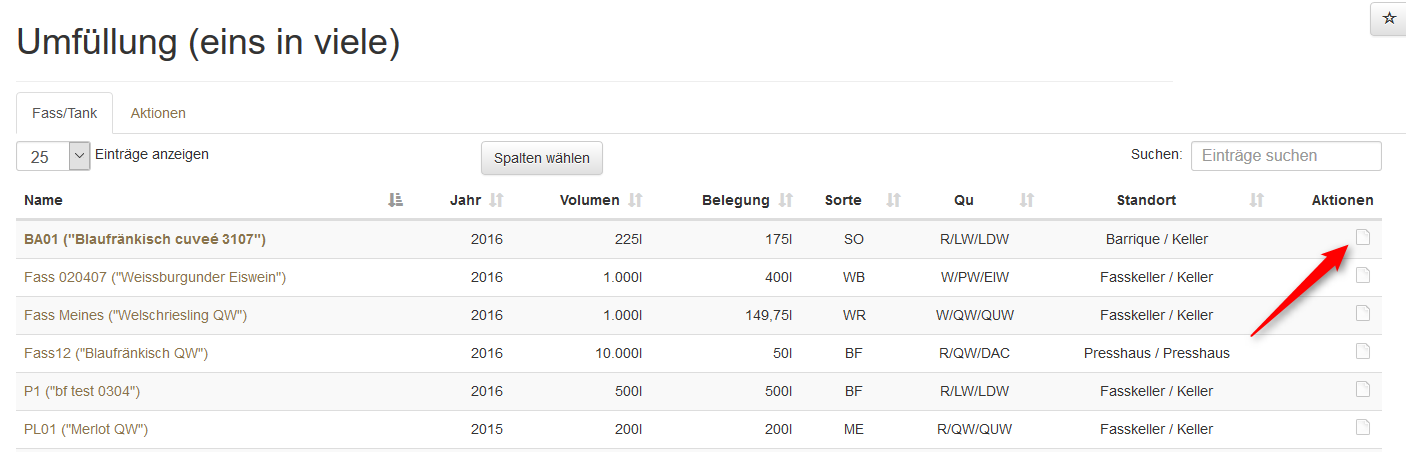The width and height of the screenshot is (1406, 452).
Task: Click the star favorite icon
Action: click(x=1388, y=18)
